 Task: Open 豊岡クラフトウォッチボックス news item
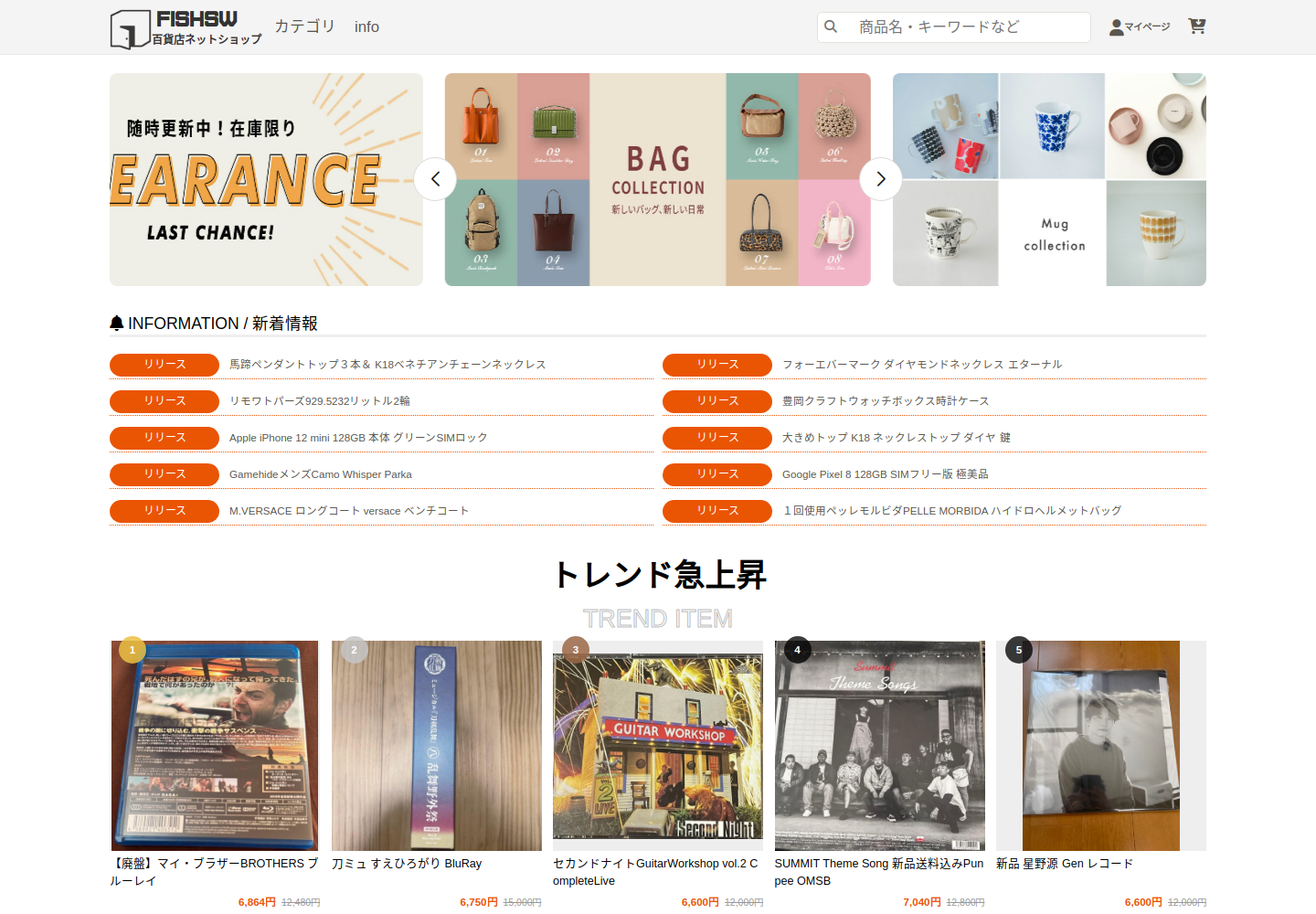[x=886, y=401]
